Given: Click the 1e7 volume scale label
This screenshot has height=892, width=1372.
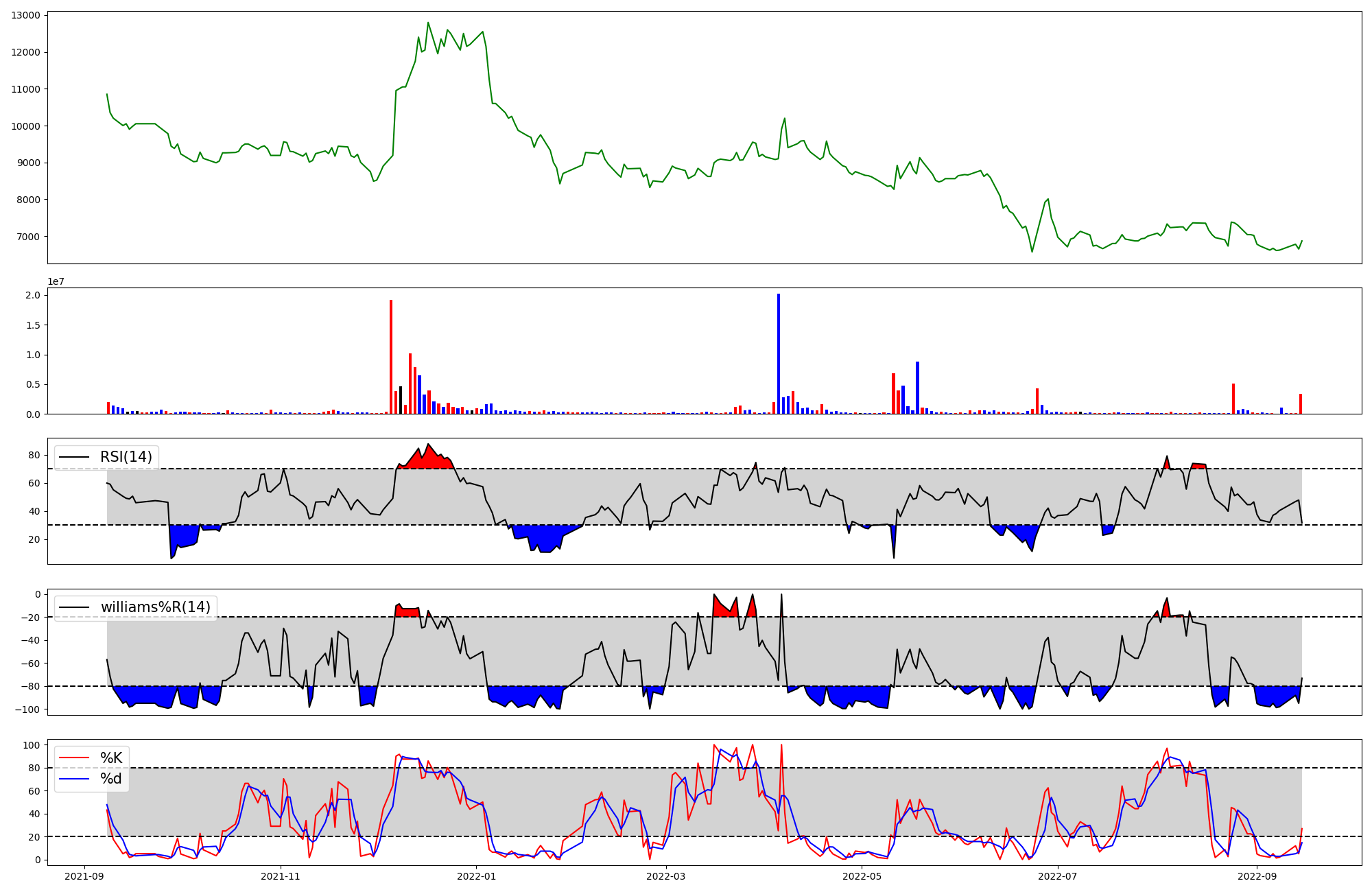Looking at the screenshot, I should [x=57, y=281].
